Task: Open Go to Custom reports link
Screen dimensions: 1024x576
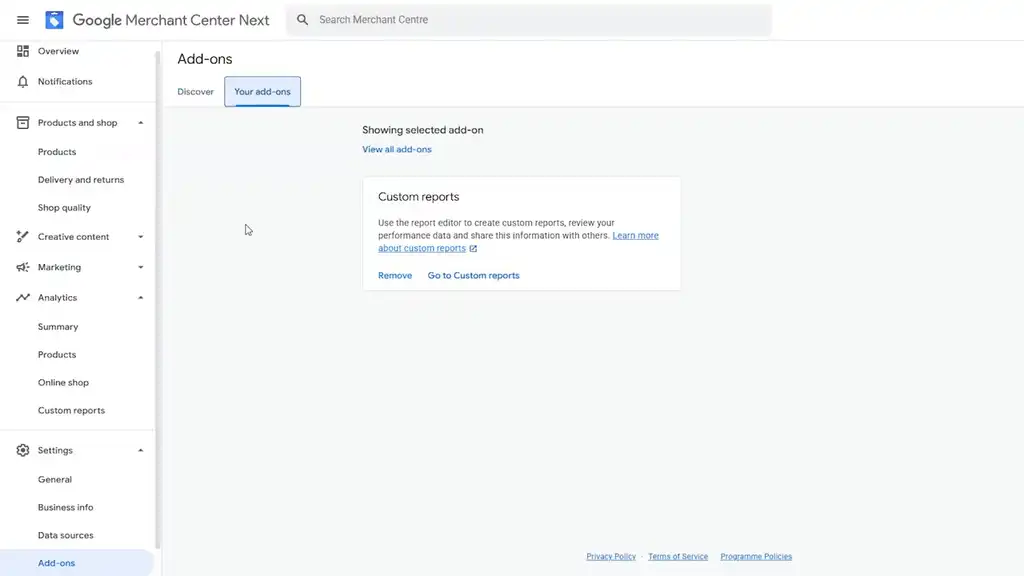Action: tap(473, 276)
